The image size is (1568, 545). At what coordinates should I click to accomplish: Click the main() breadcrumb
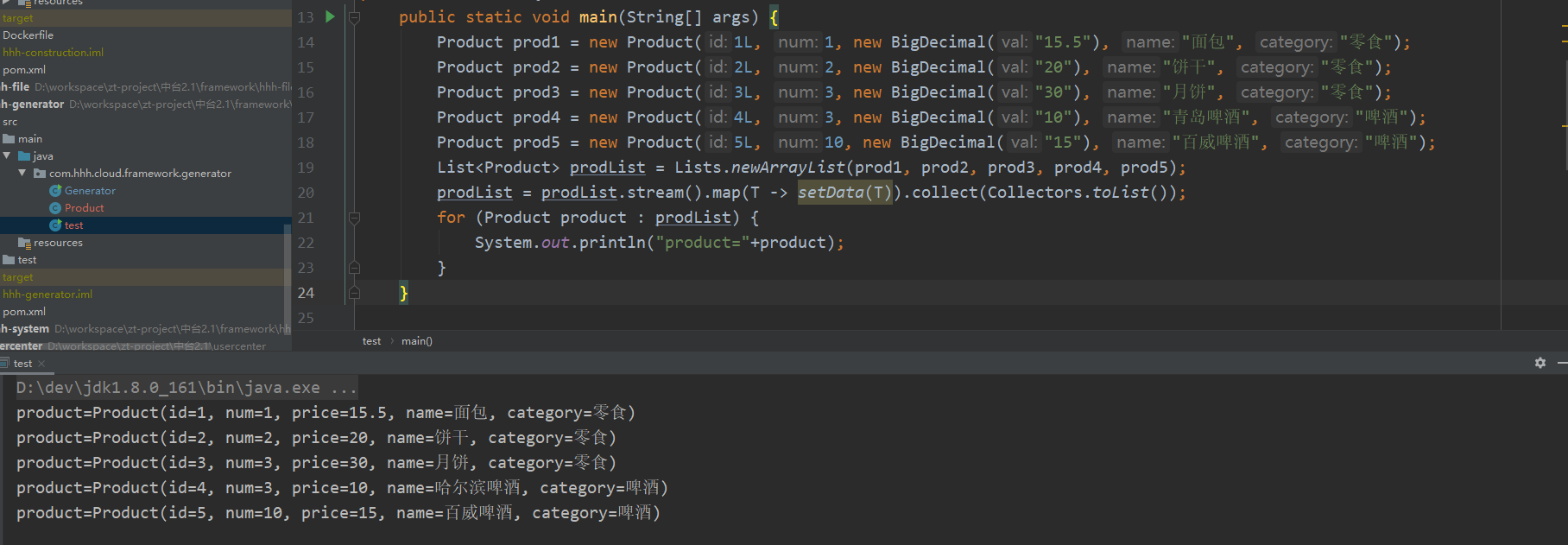(417, 341)
